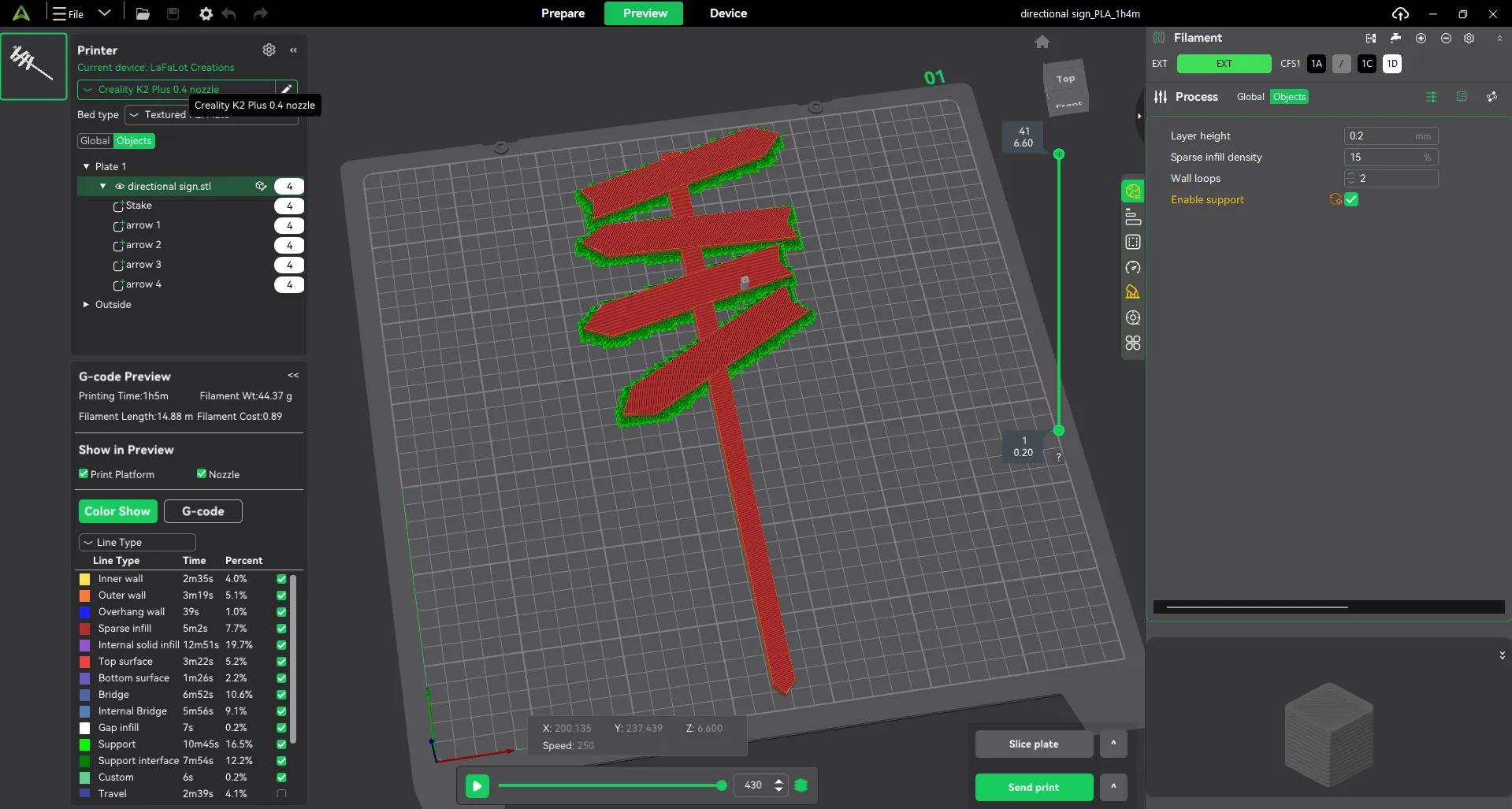The height and width of the screenshot is (809, 1512).
Task: Collapse the Plate 1 tree node
Action: (x=86, y=166)
